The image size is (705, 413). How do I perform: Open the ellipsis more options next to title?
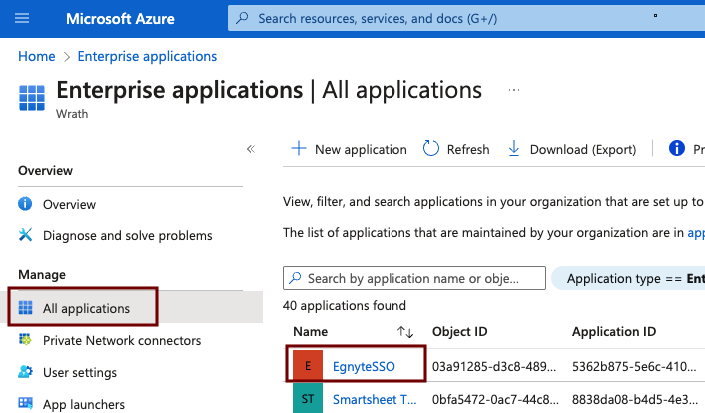pos(513,90)
